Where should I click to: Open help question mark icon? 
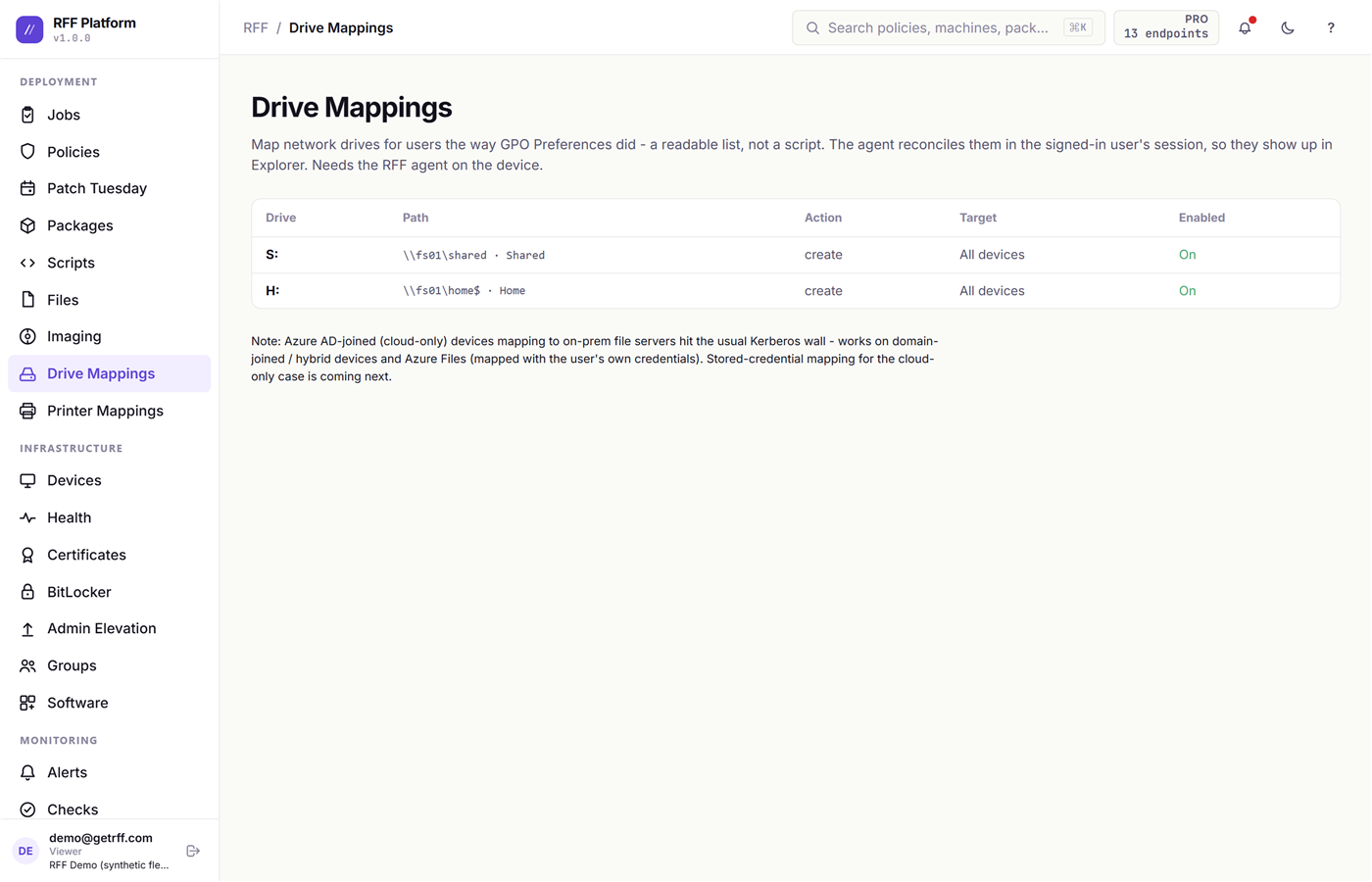(1331, 28)
